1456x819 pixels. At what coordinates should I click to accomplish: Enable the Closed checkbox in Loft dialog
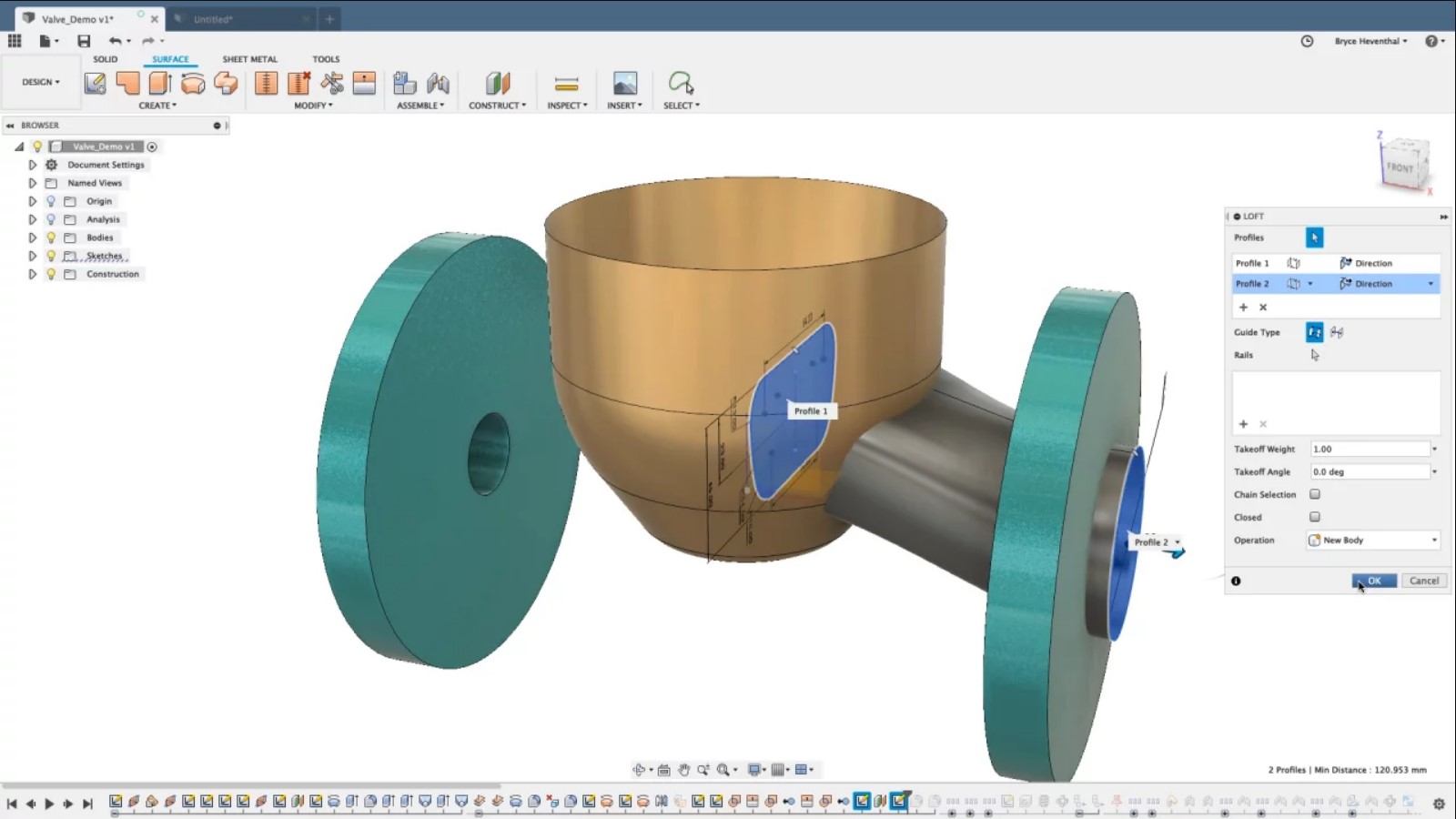1314,516
